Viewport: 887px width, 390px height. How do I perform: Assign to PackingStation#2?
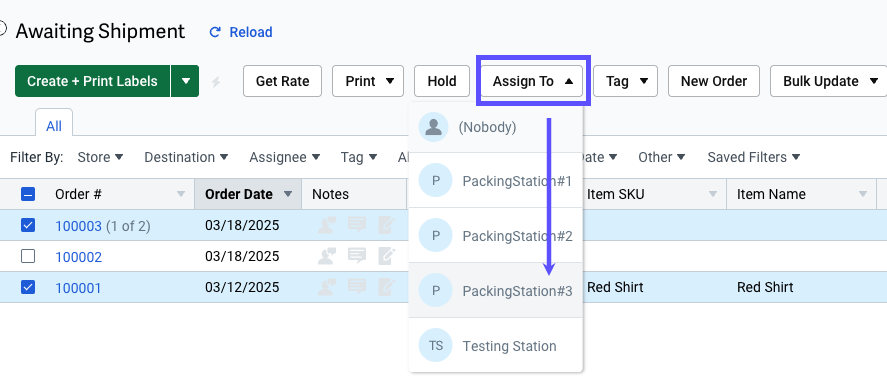pyautogui.click(x=496, y=235)
